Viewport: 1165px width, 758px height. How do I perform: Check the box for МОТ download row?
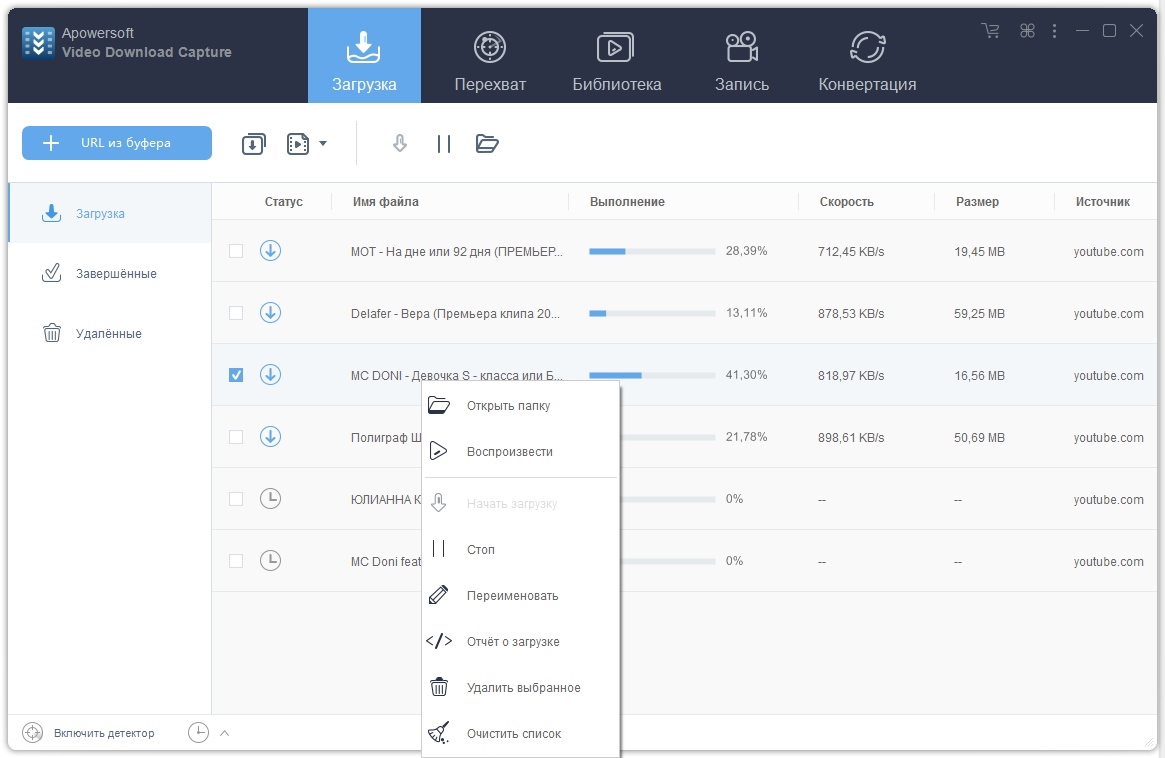point(236,251)
